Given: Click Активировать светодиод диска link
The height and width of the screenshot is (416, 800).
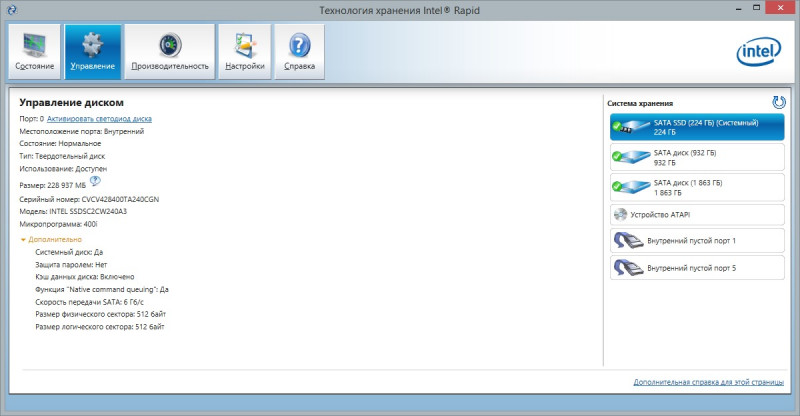Looking at the screenshot, I should point(99,118).
